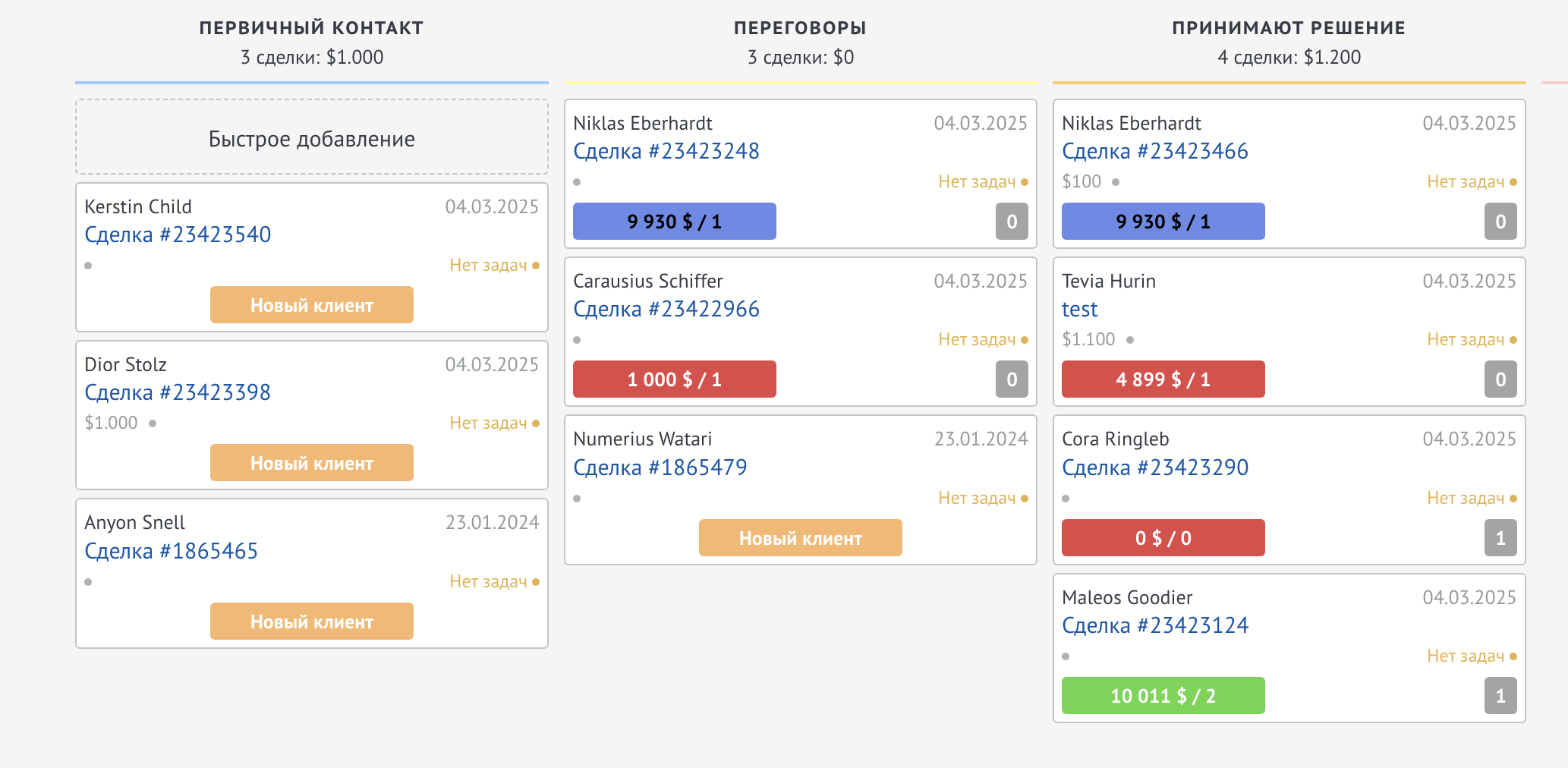Image resolution: width=1568 pixels, height=768 pixels.
Task: Click gray counter 0 on Carausius Schiffer card
Action: 1011,379
